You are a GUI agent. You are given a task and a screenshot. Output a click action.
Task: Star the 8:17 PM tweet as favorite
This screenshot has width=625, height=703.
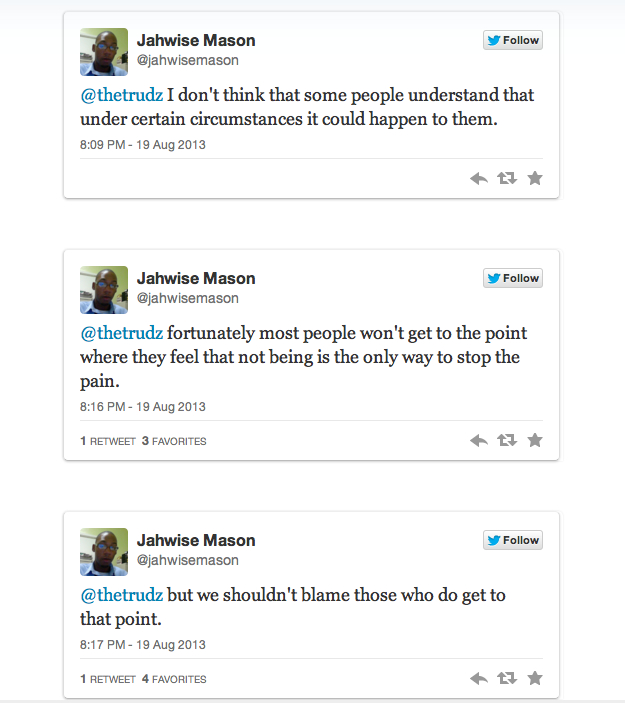(x=535, y=678)
